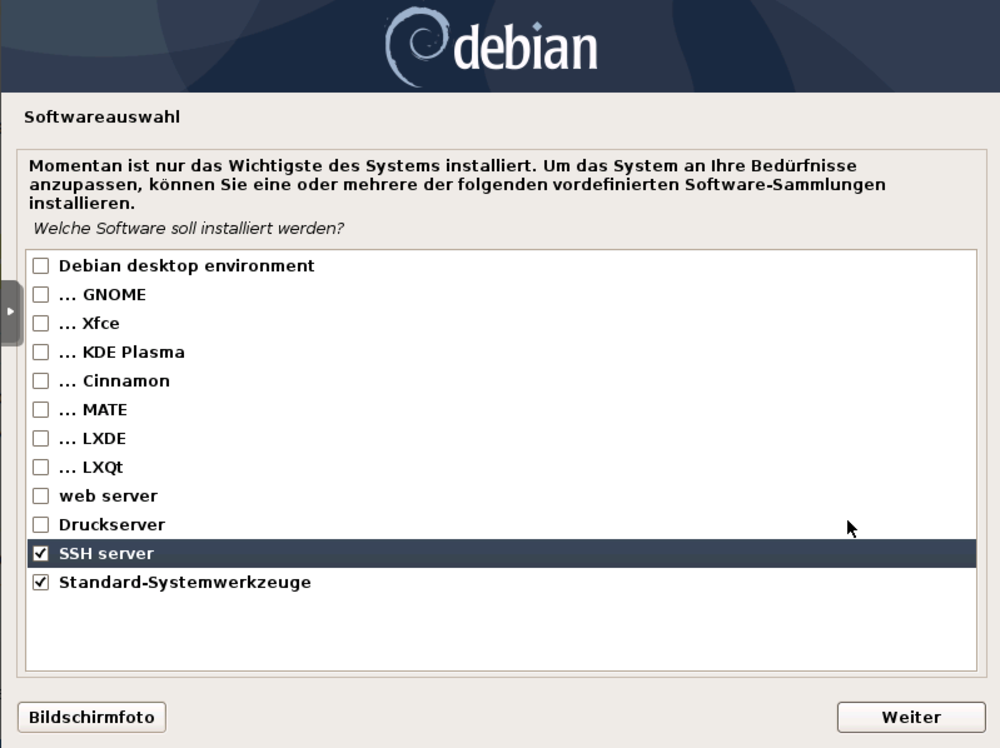Image resolution: width=1000 pixels, height=748 pixels.
Task: Click the Standard-Systemwerkzeuge label text
Action: pyautogui.click(x=185, y=582)
